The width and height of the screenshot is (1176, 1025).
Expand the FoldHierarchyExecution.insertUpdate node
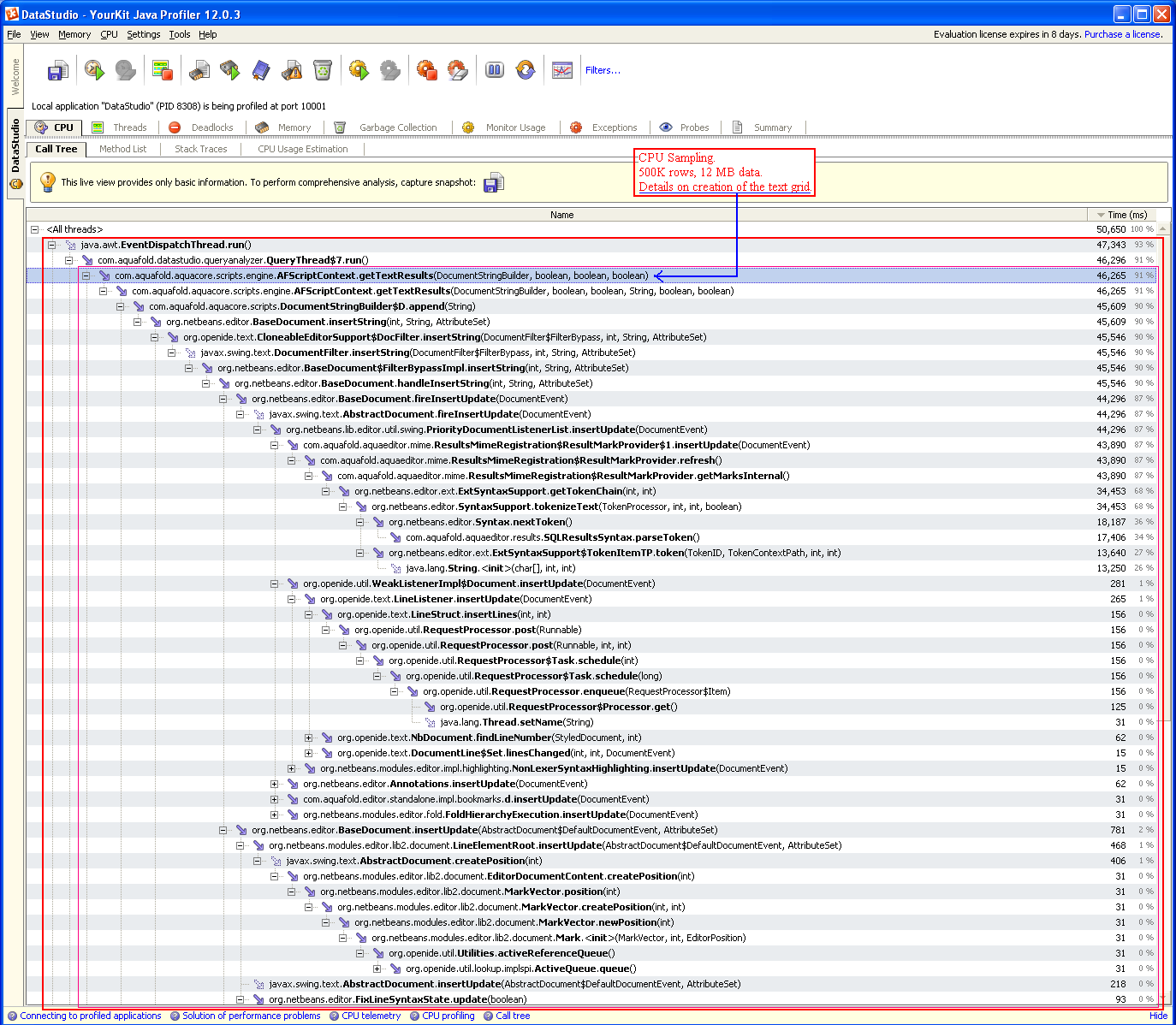point(274,815)
